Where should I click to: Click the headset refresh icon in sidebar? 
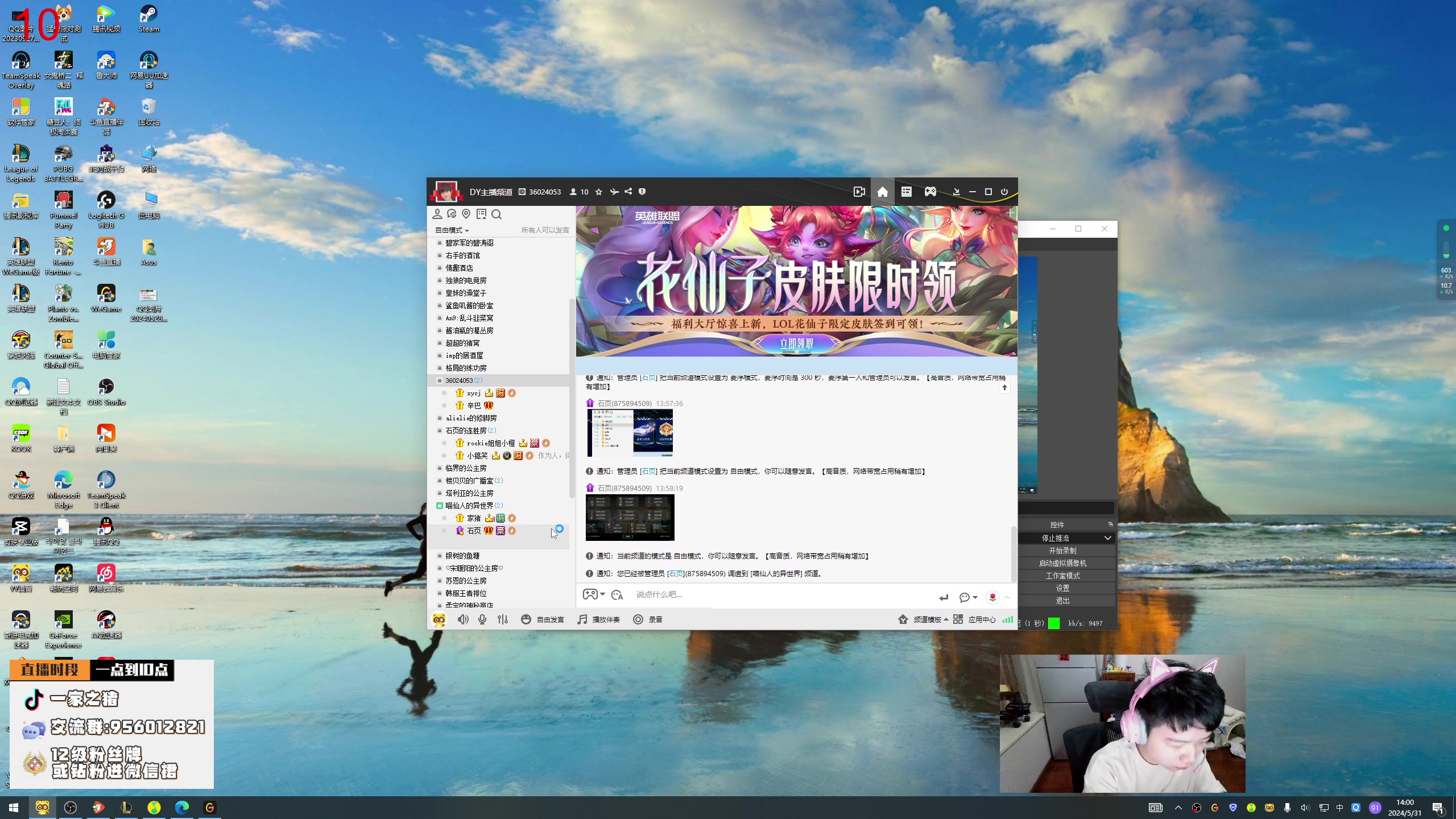[x=452, y=214]
